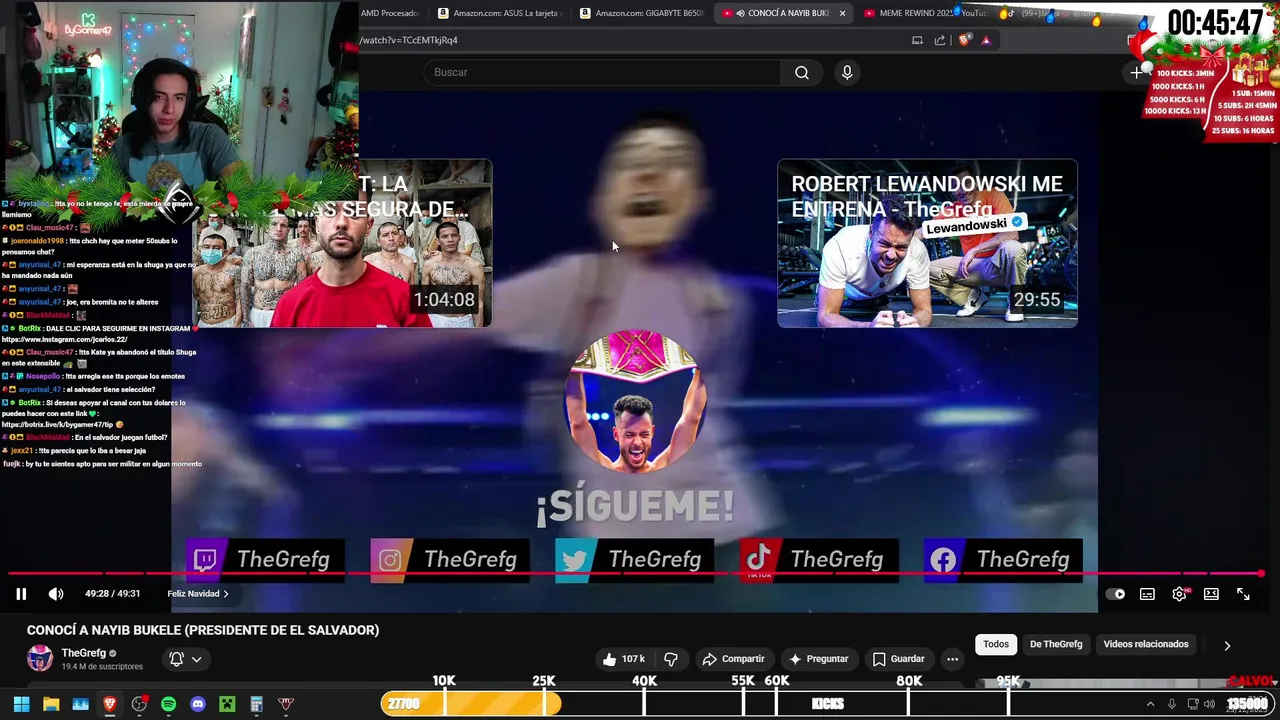Click the browser address bar URL
1280x720 pixels.
[410, 40]
